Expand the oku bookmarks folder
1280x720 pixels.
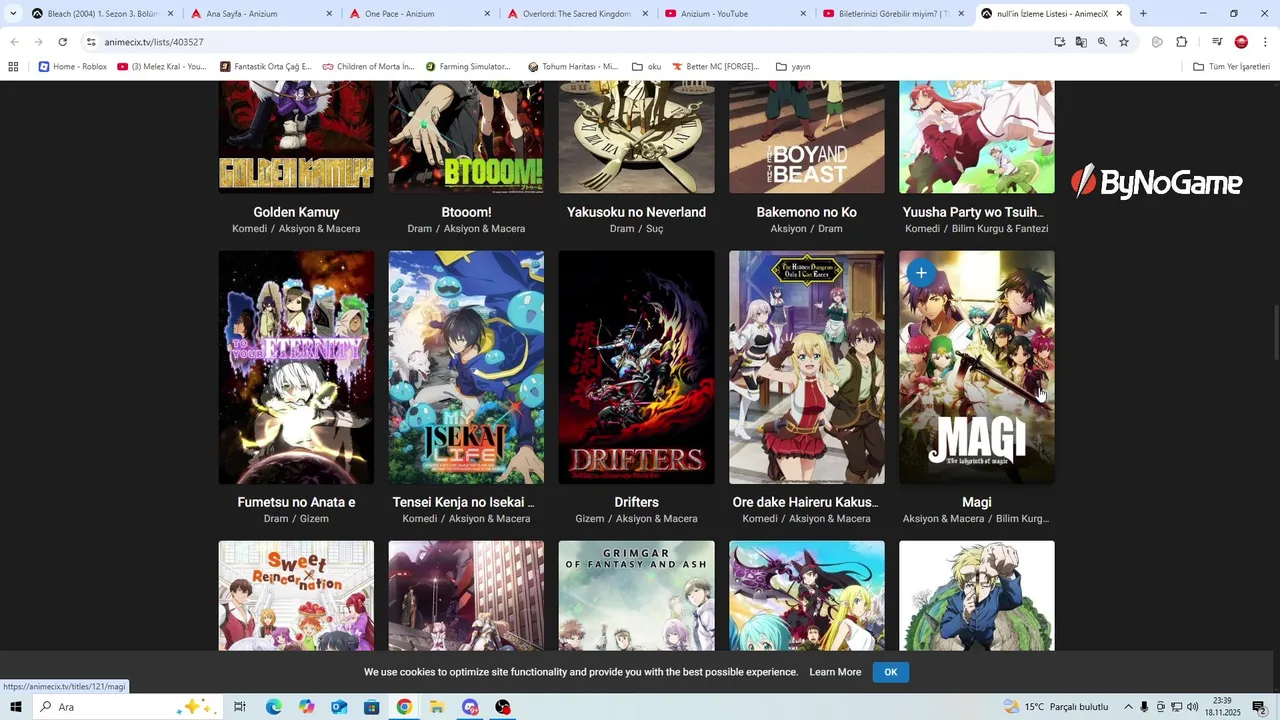647,67
